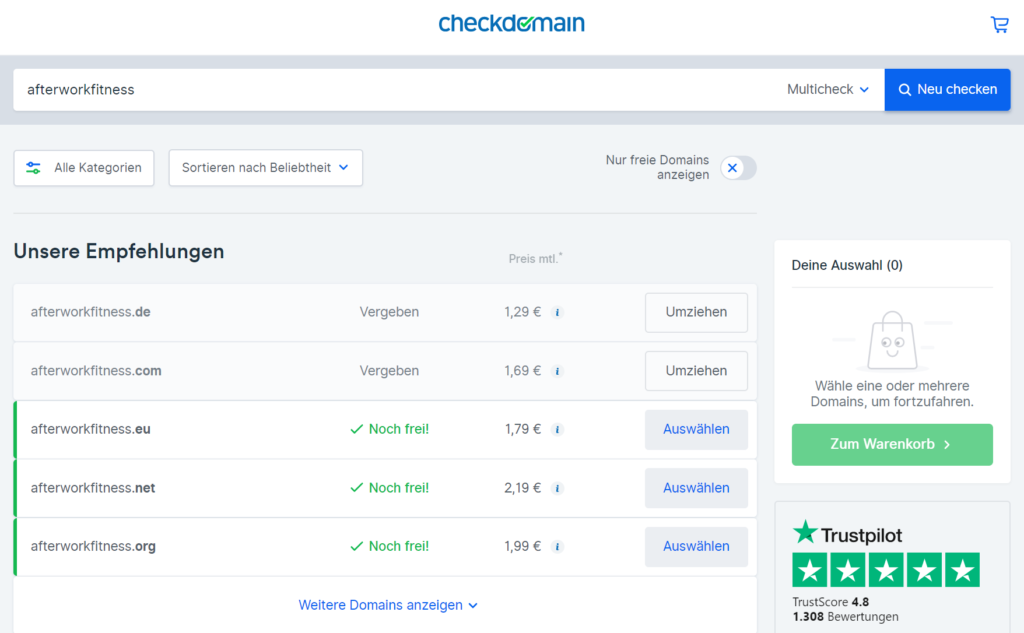Click the 1,79 € price

(522, 429)
